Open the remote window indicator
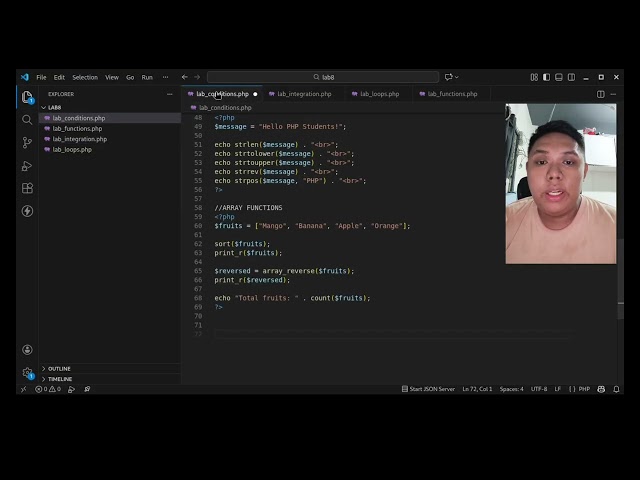The image size is (640, 480). point(24,389)
